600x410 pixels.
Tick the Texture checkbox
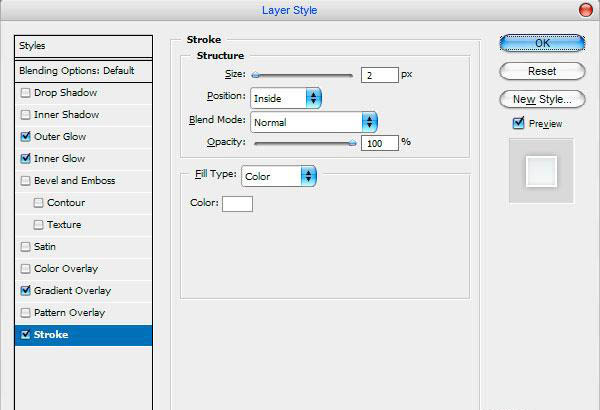pos(38,225)
